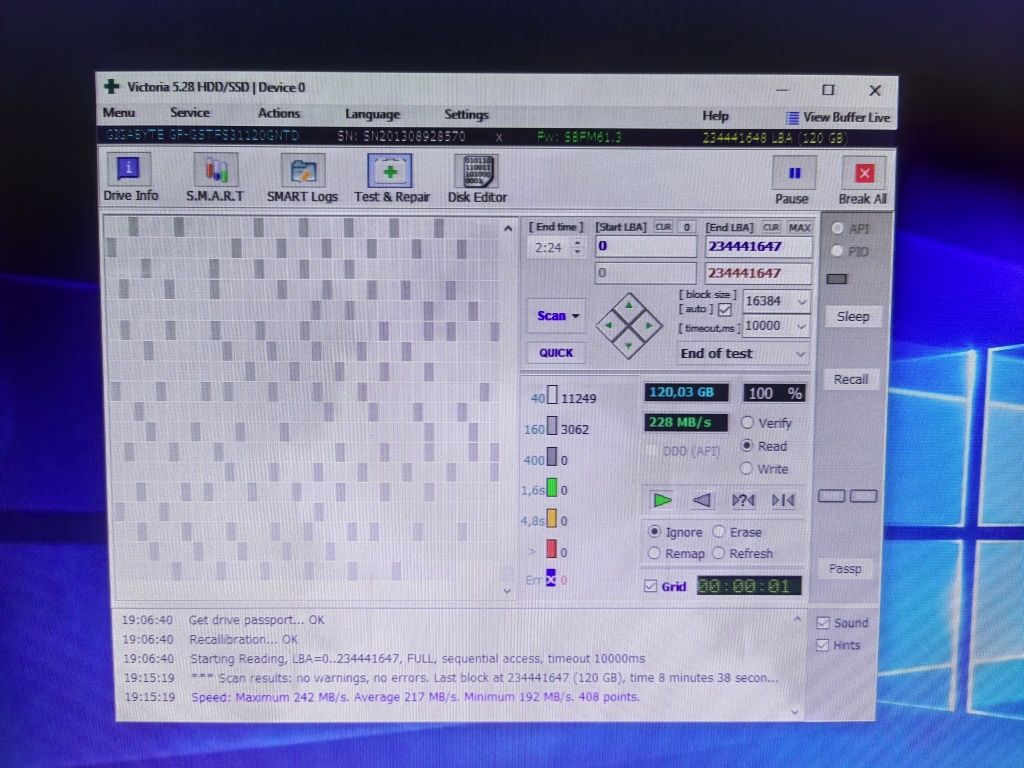Click the orange 4,8s block color box
The image size is (1024, 768).
[x=552, y=519]
